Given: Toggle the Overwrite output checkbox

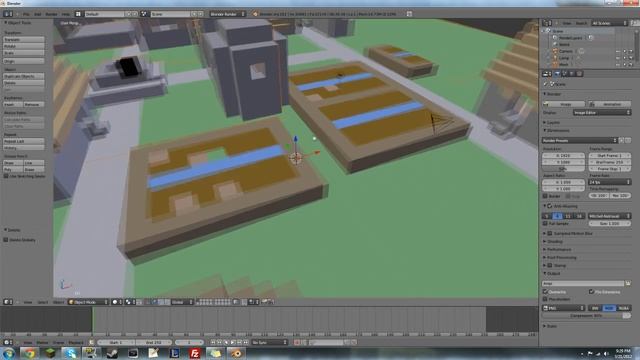Looking at the screenshot, I should click(x=545, y=292).
